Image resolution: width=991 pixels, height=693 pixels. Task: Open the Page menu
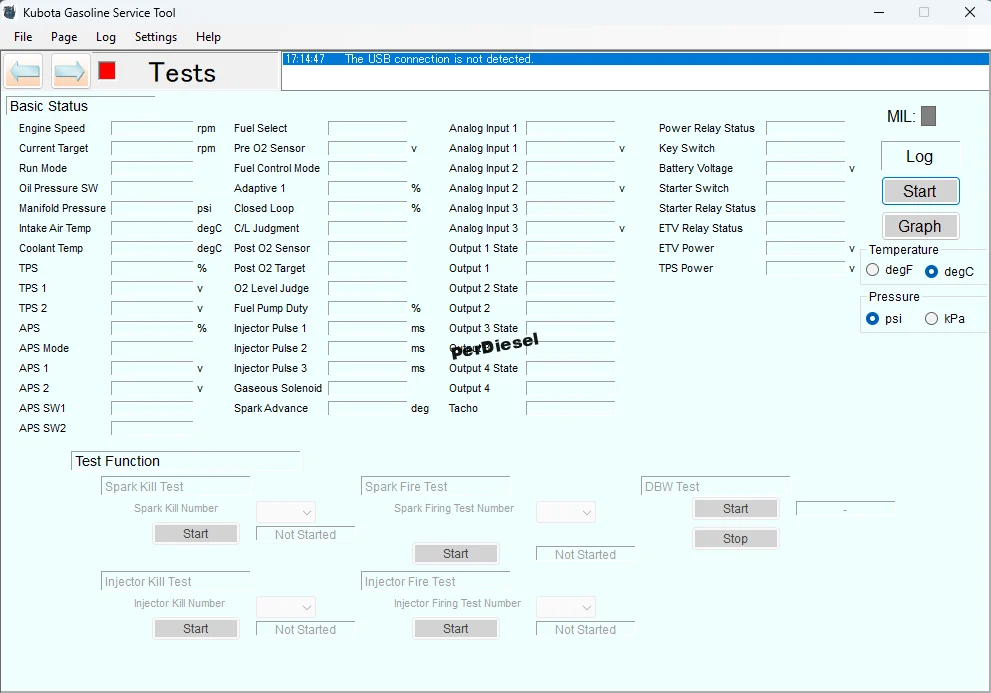coord(64,37)
